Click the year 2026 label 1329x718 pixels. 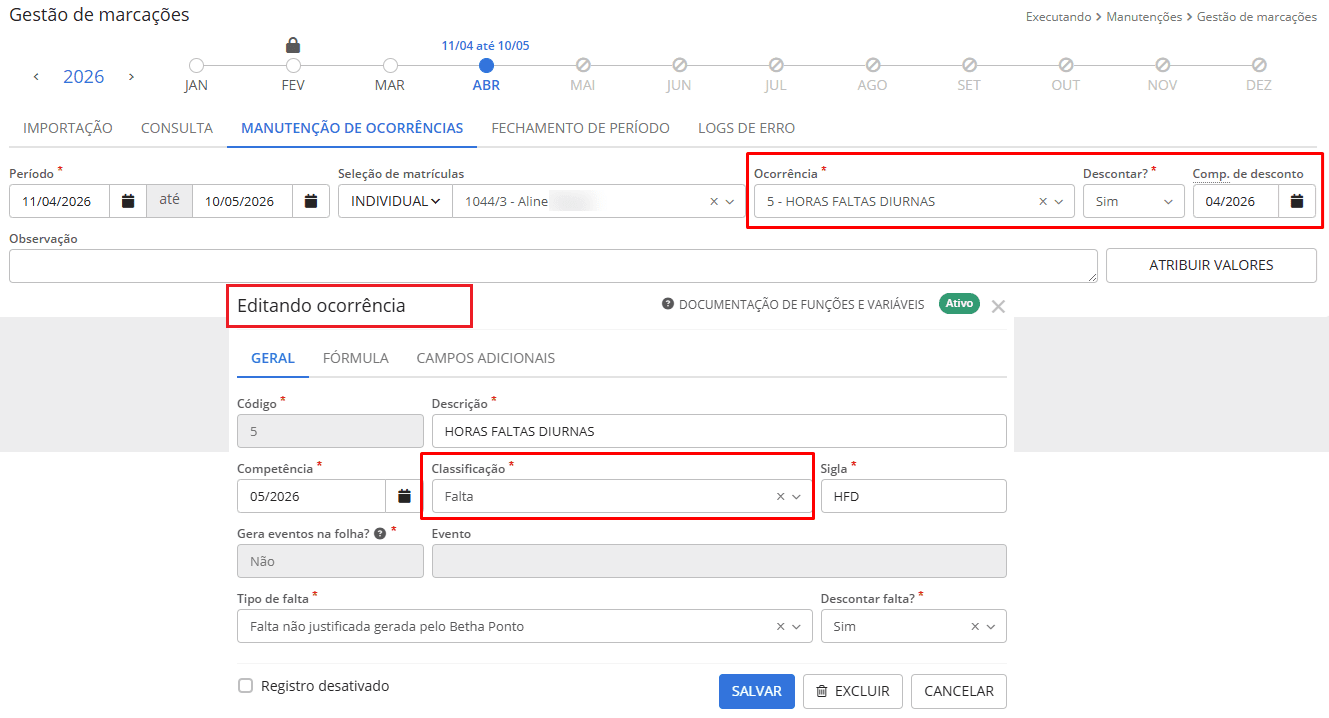pyautogui.click(x=84, y=77)
